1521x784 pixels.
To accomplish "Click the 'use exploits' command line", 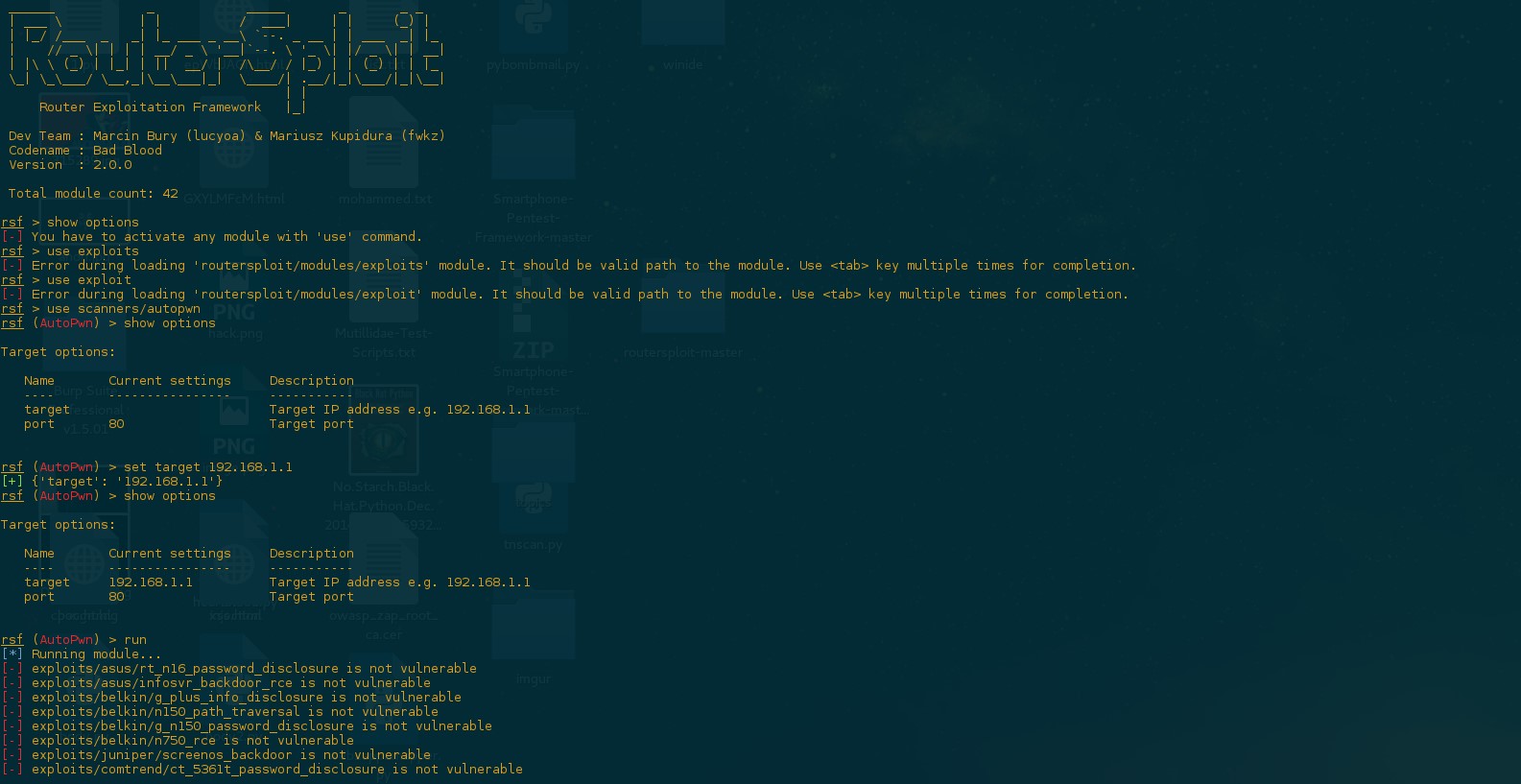I will click(x=70, y=251).
